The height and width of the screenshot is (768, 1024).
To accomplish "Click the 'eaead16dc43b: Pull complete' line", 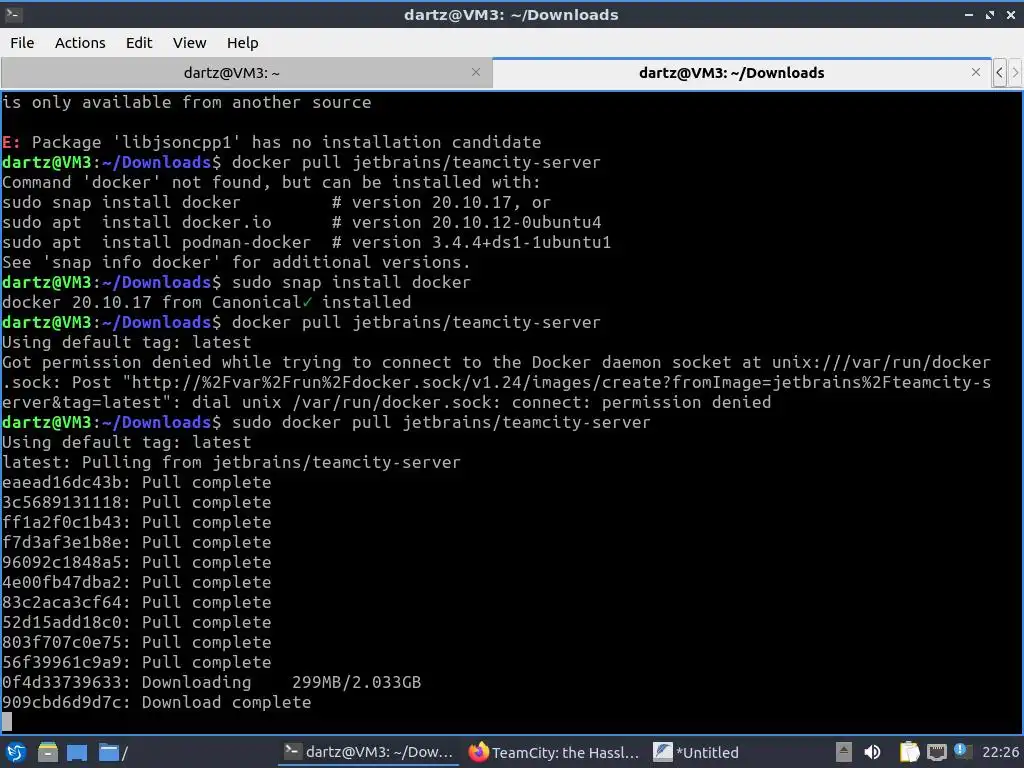I will [136, 483].
